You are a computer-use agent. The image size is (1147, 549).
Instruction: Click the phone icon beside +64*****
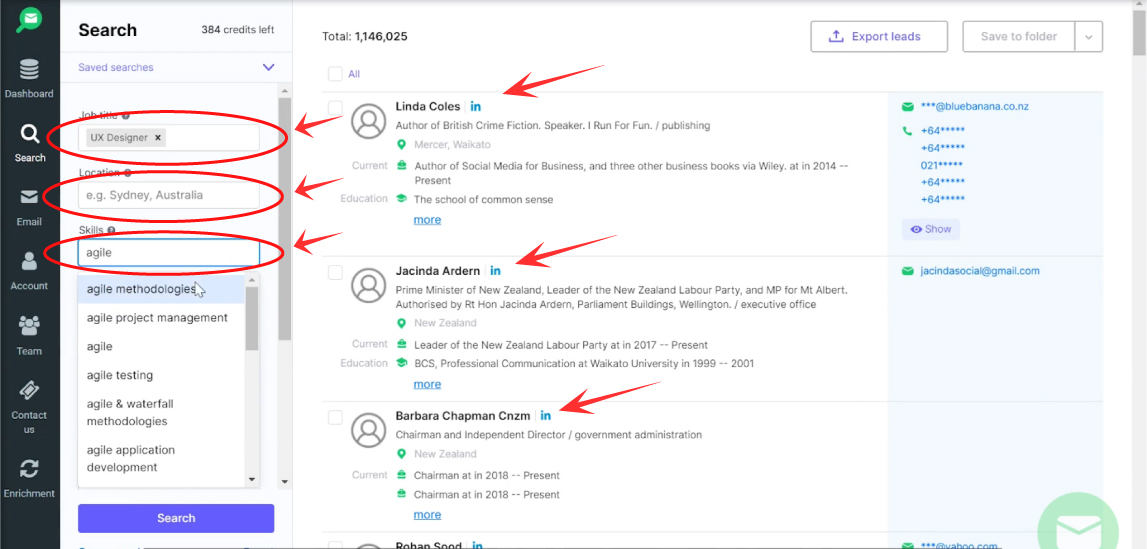click(x=907, y=131)
